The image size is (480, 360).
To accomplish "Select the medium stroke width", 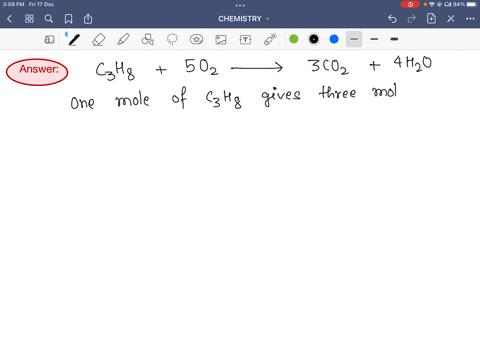I will 374,39.
